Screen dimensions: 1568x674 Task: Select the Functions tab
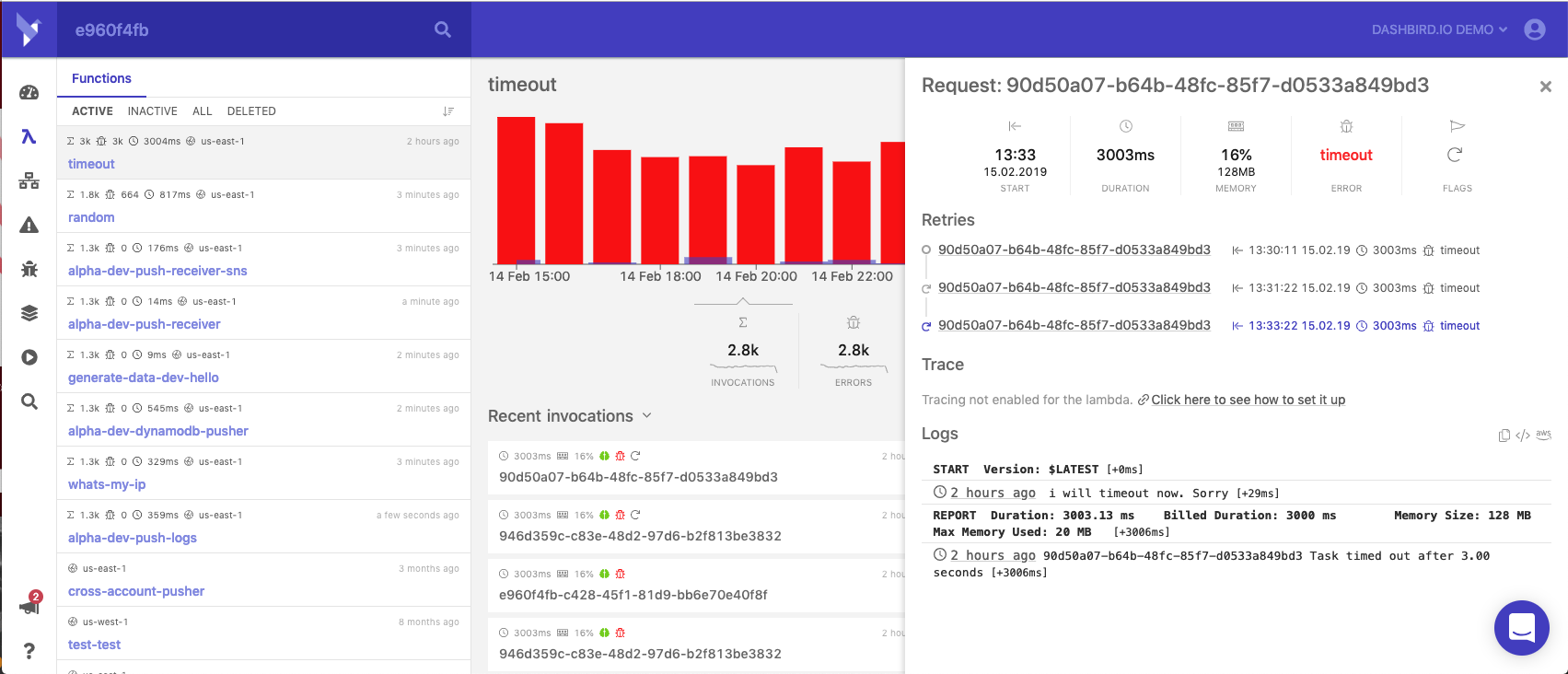[101, 78]
